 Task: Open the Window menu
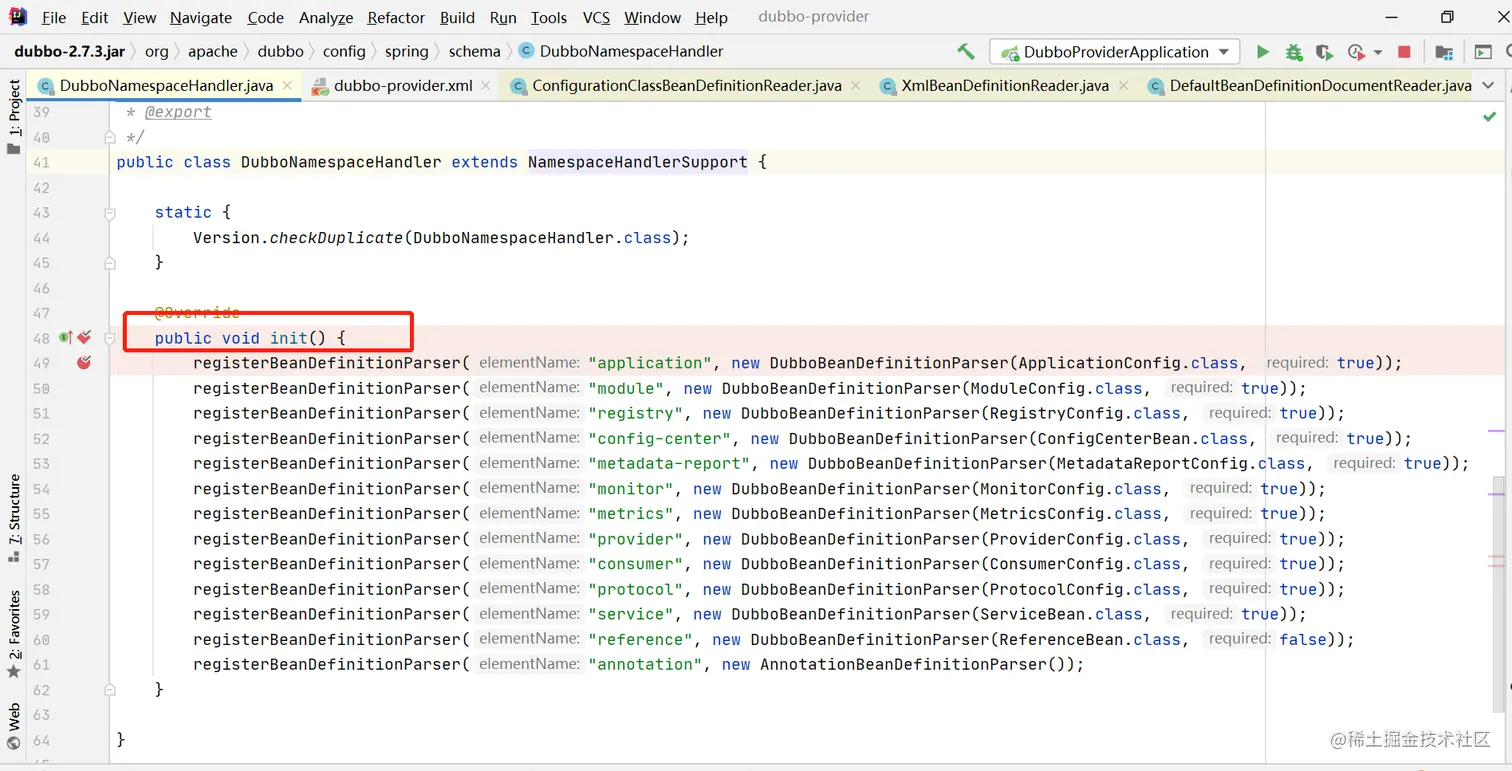point(653,17)
